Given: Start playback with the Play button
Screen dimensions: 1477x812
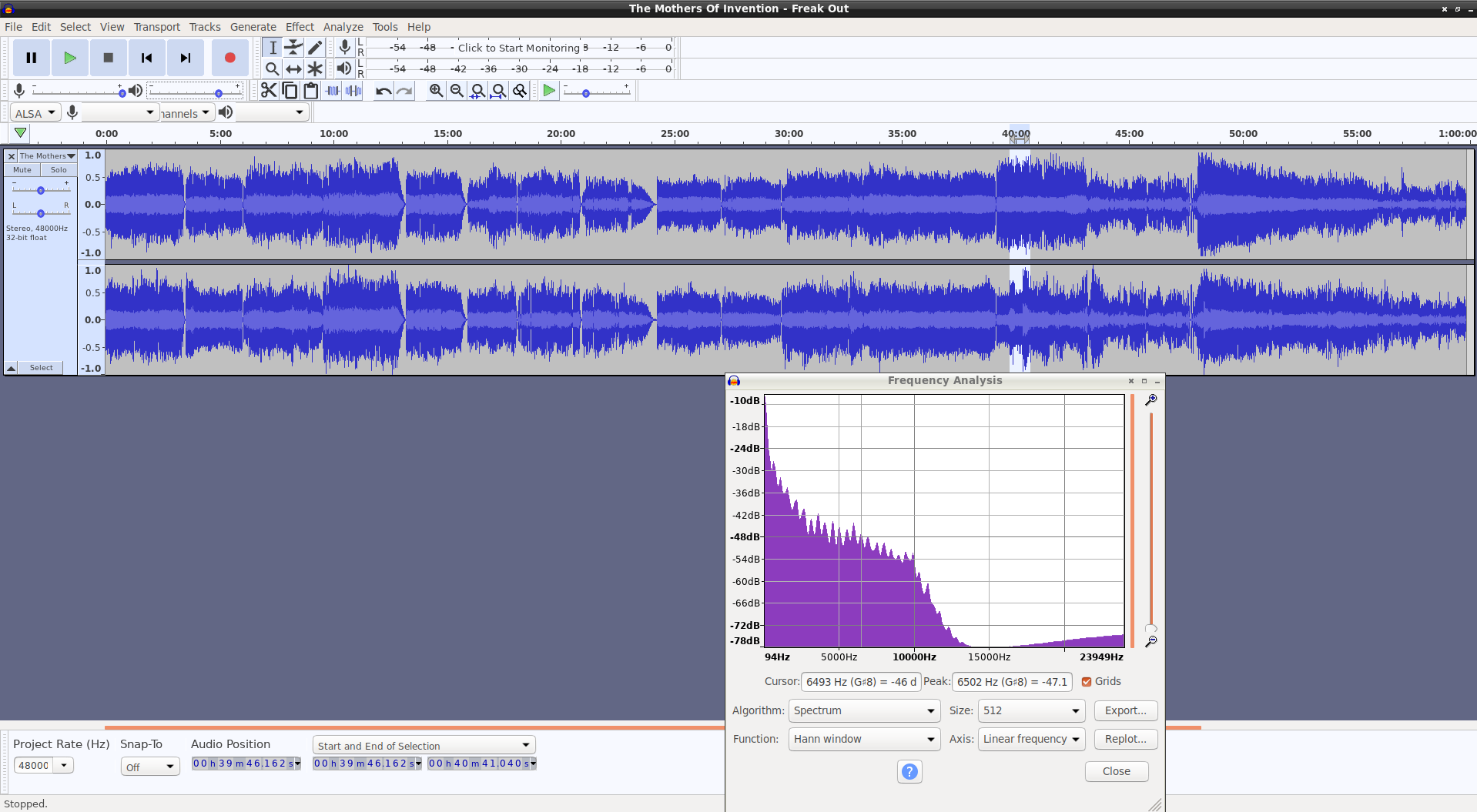Looking at the screenshot, I should (x=70, y=58).
